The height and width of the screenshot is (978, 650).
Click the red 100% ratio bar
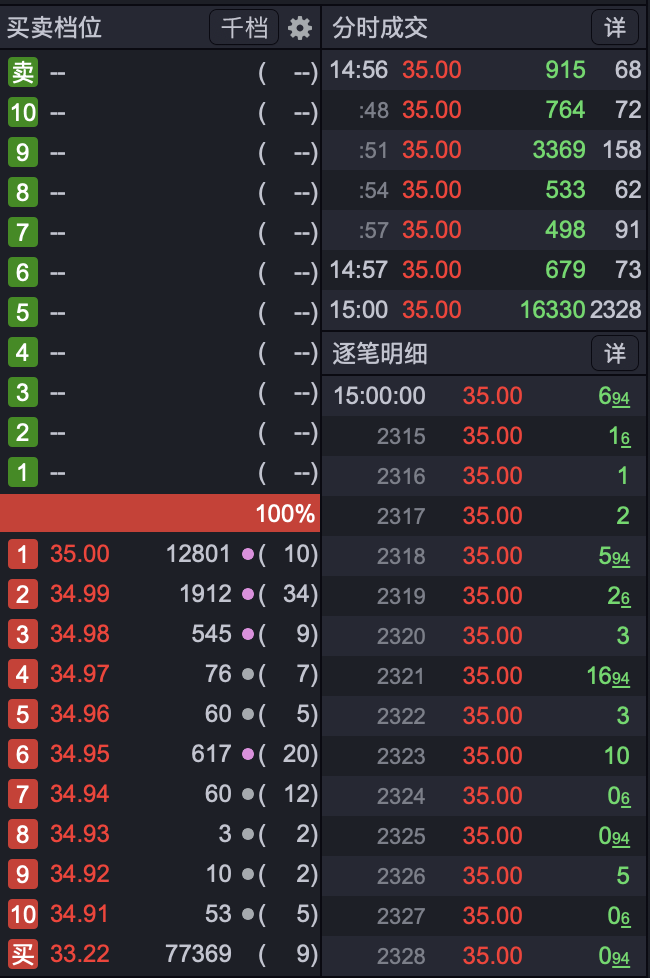tap(160, 513)
